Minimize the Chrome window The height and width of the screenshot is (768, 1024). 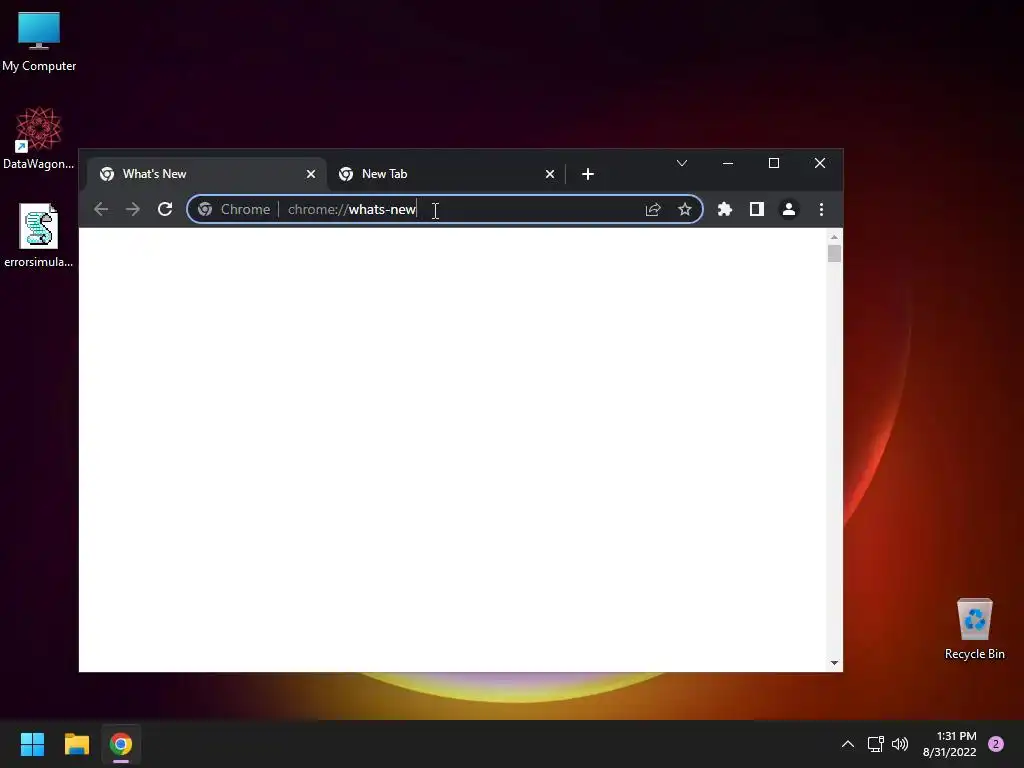coord(728,163)
